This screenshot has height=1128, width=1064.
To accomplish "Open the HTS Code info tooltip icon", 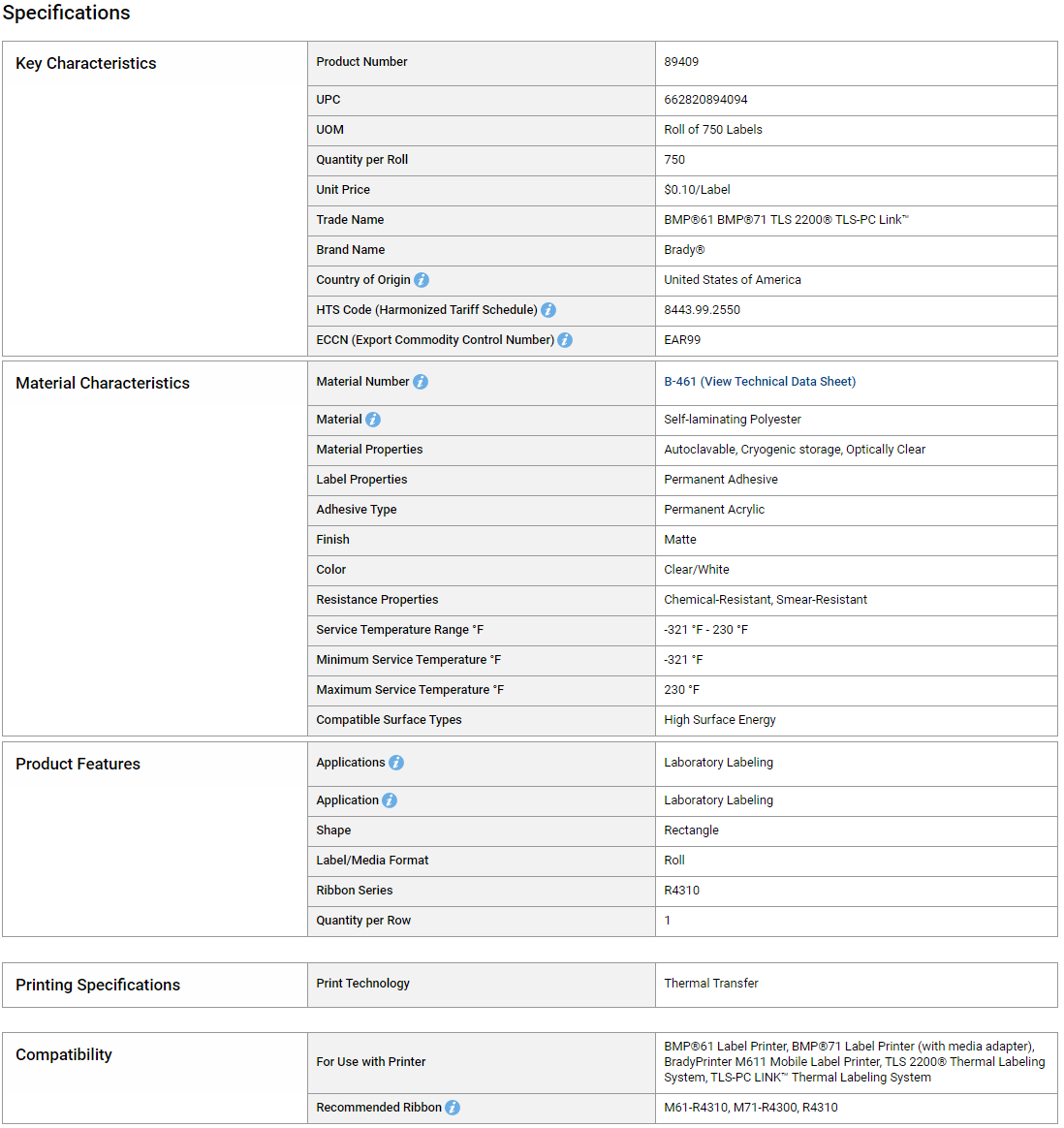I will pos(548,310).
